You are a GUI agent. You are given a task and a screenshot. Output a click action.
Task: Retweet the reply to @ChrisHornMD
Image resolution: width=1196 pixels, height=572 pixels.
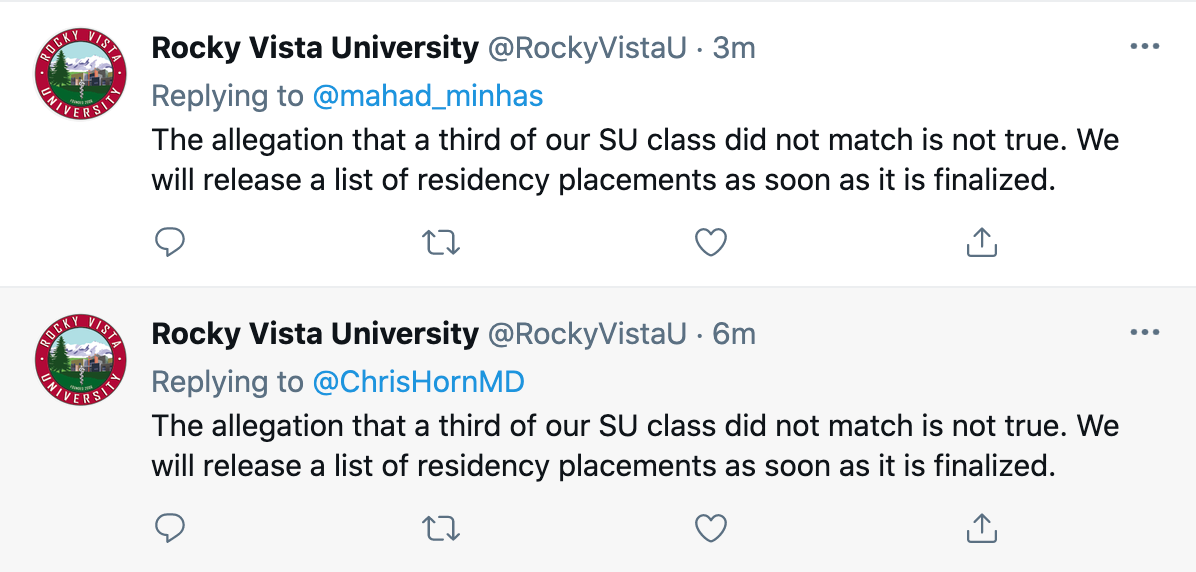[441, 527]
